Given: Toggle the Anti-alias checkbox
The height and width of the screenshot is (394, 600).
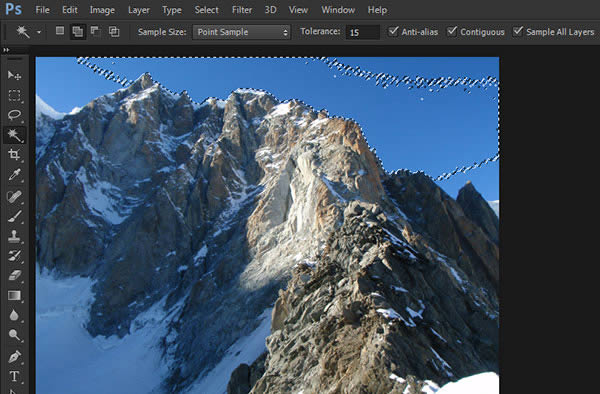Looking at the screenshot, I should [x=393, y=31].
